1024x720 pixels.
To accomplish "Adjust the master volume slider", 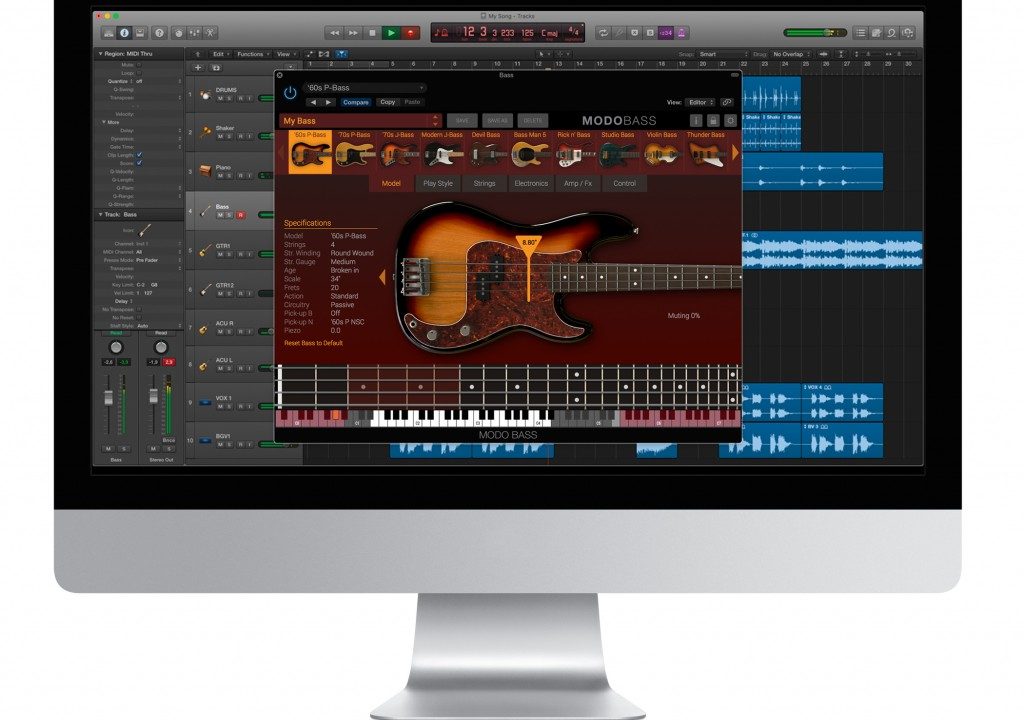I will tap(814, 33).
